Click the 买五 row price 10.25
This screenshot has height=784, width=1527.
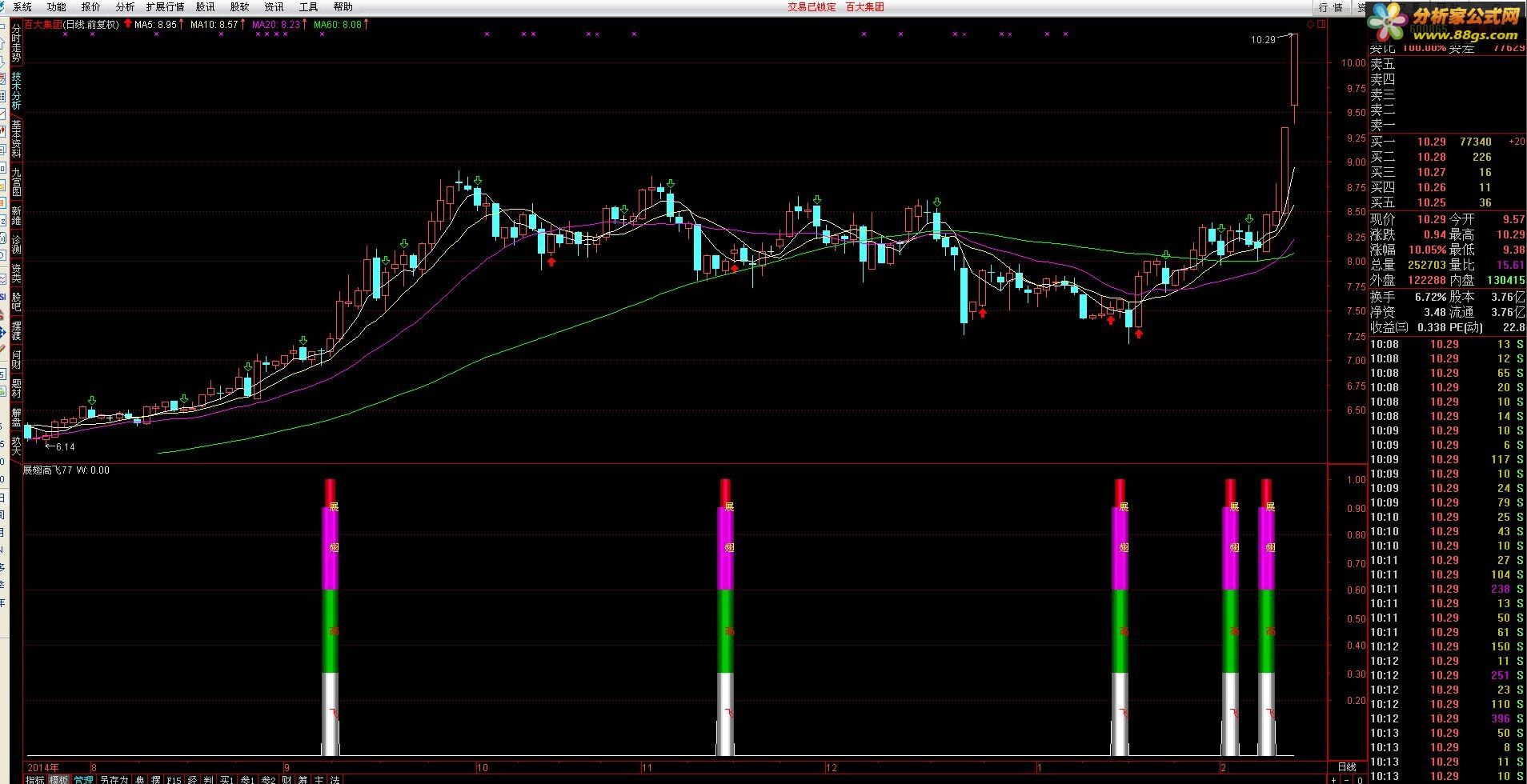click(1431, 202)
